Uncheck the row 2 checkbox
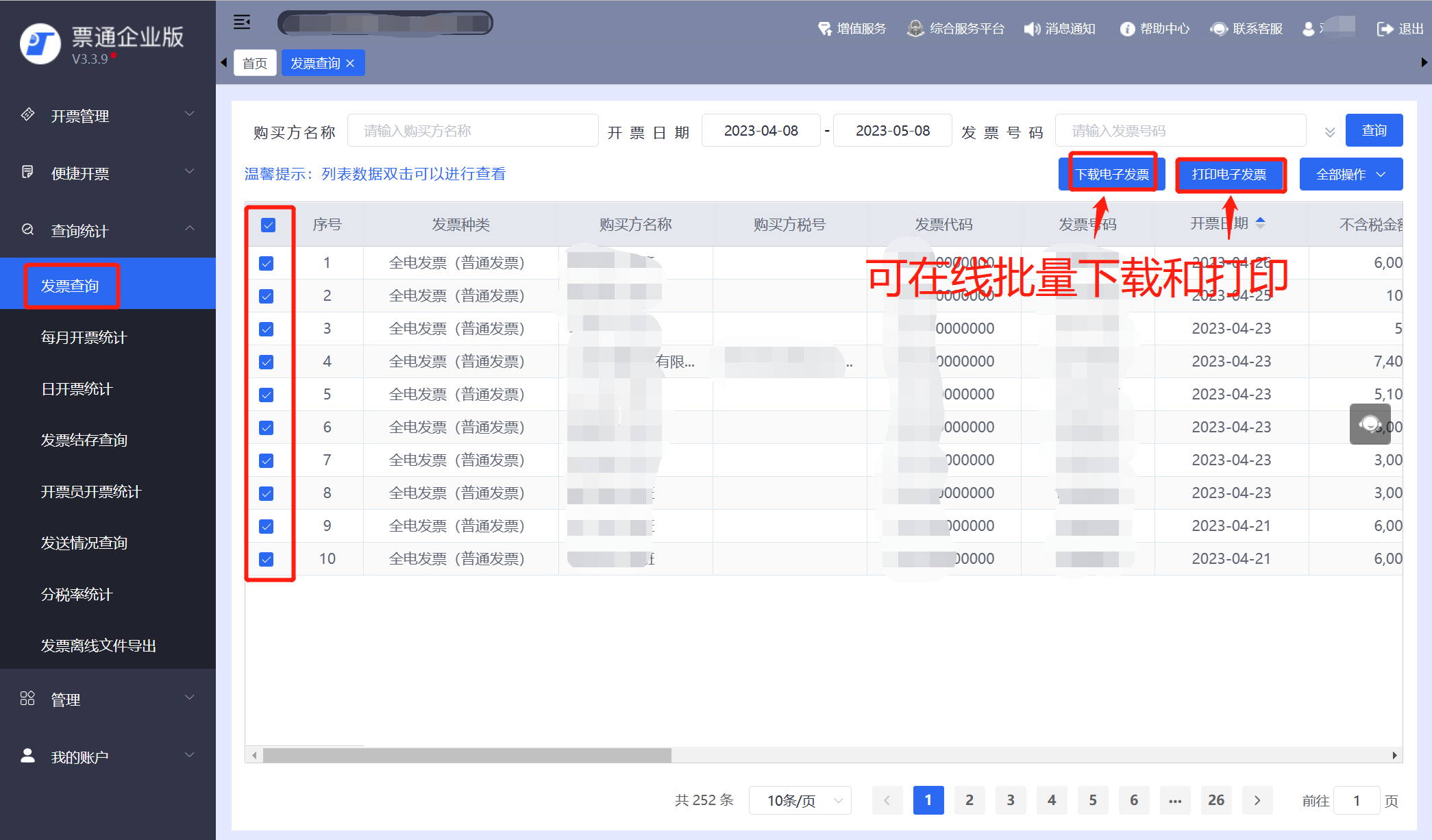This screenshot has width=1432, height=840. point(267,296)
